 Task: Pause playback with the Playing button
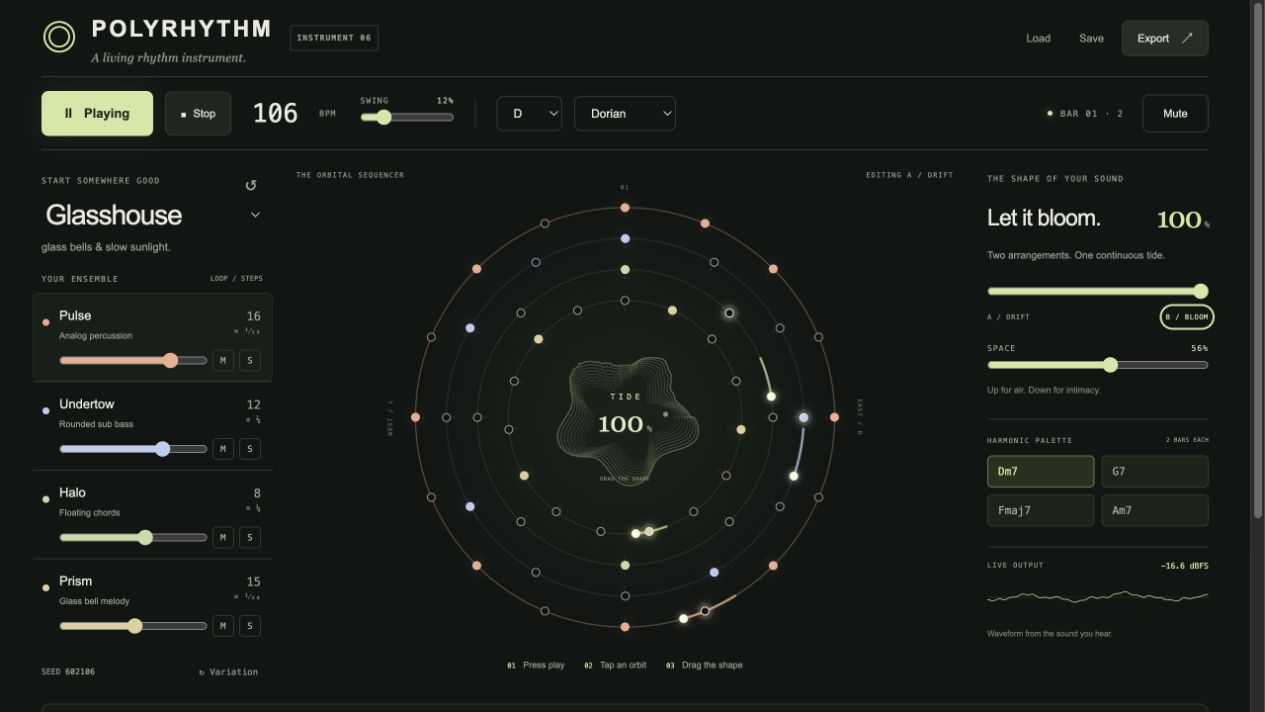(x=97, y=113)
